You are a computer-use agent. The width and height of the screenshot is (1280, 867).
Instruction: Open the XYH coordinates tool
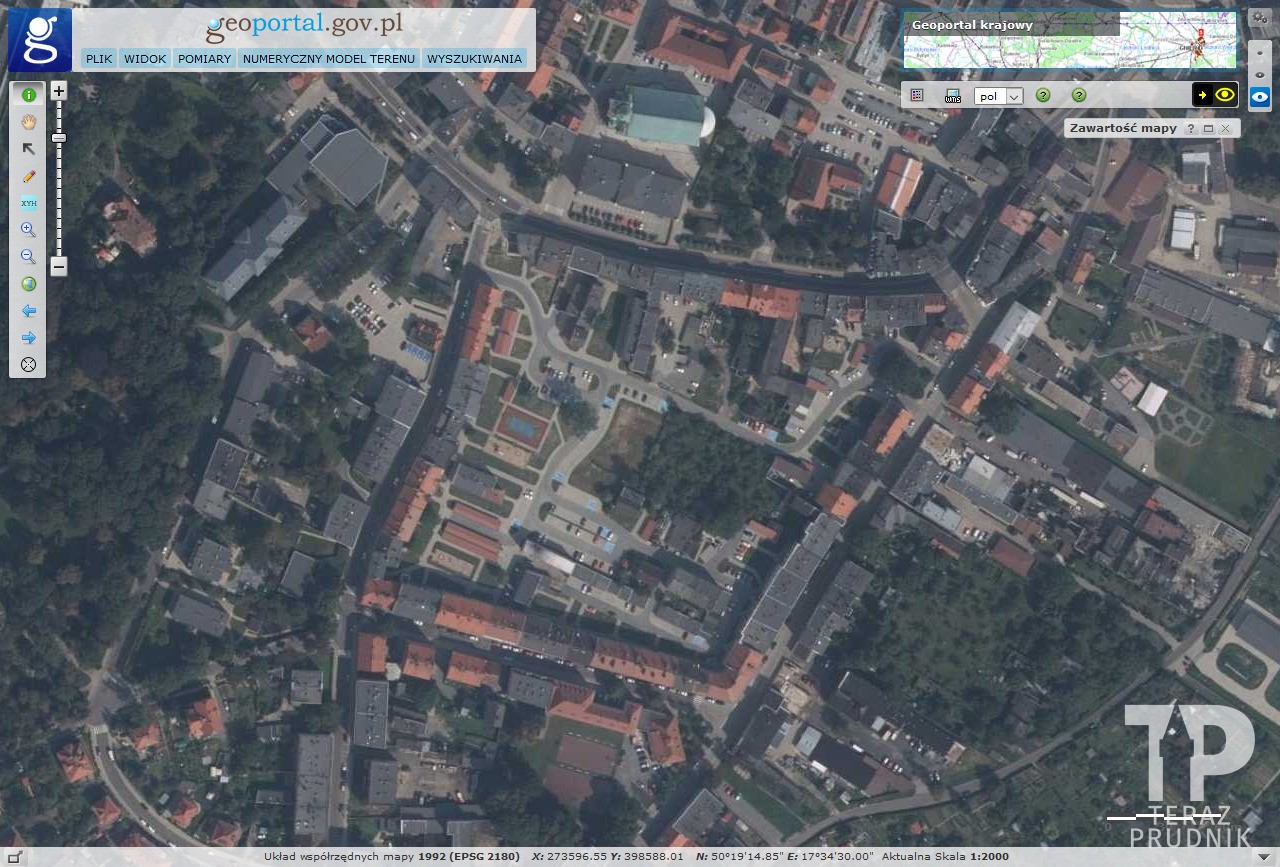[28, 203]
